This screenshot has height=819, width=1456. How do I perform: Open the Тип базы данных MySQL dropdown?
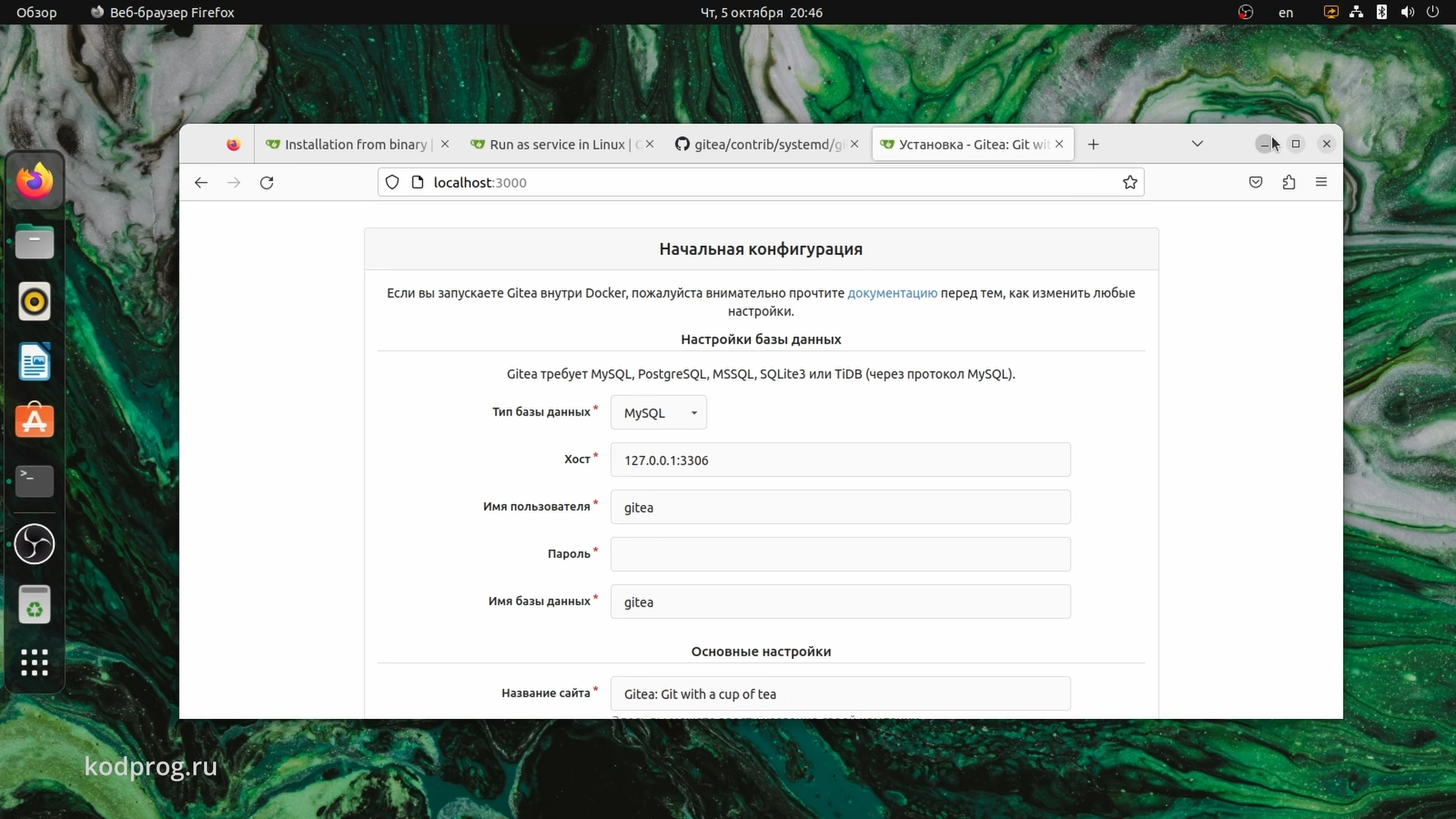click(659, 413)
